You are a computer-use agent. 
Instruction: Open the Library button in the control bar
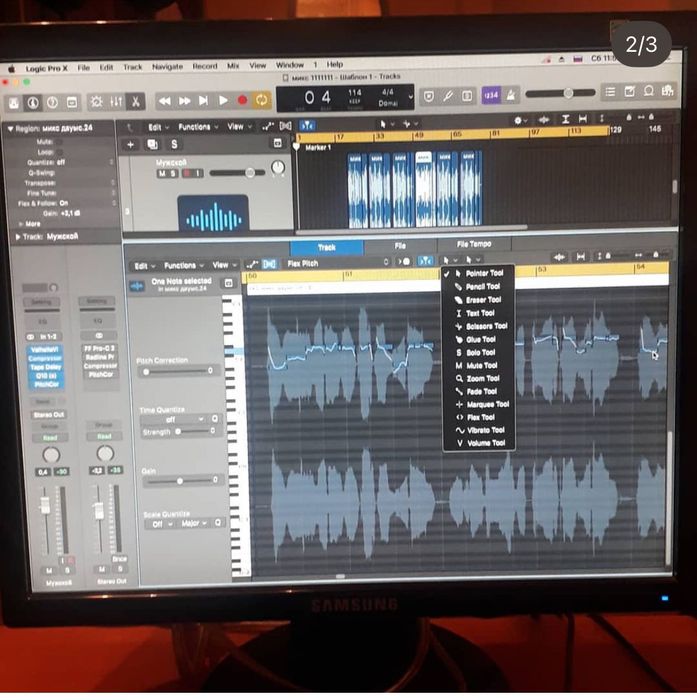tap(14, 103)
